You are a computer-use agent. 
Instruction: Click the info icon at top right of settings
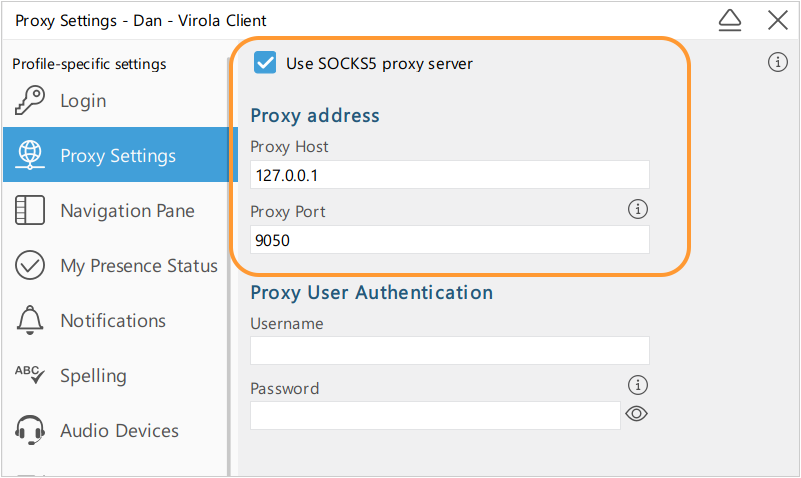(778, 62)
